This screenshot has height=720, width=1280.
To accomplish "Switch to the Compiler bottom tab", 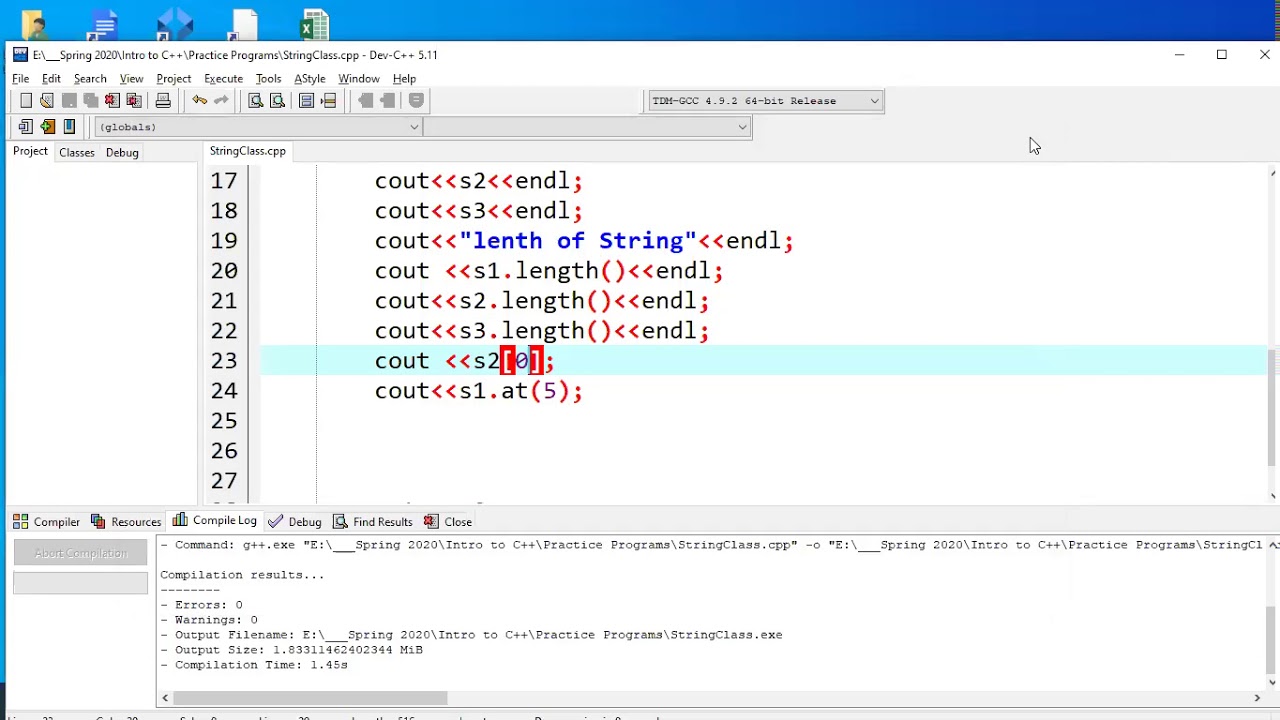I will pos(47,521).
